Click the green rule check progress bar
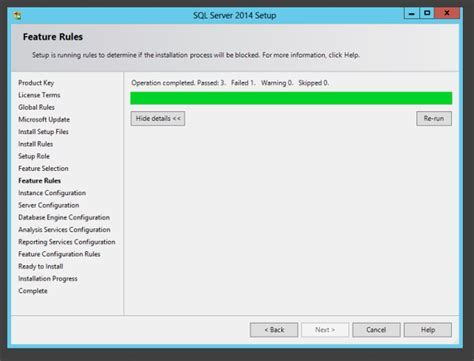The width and height of the screenshot is (474, 361). point(291,98)
